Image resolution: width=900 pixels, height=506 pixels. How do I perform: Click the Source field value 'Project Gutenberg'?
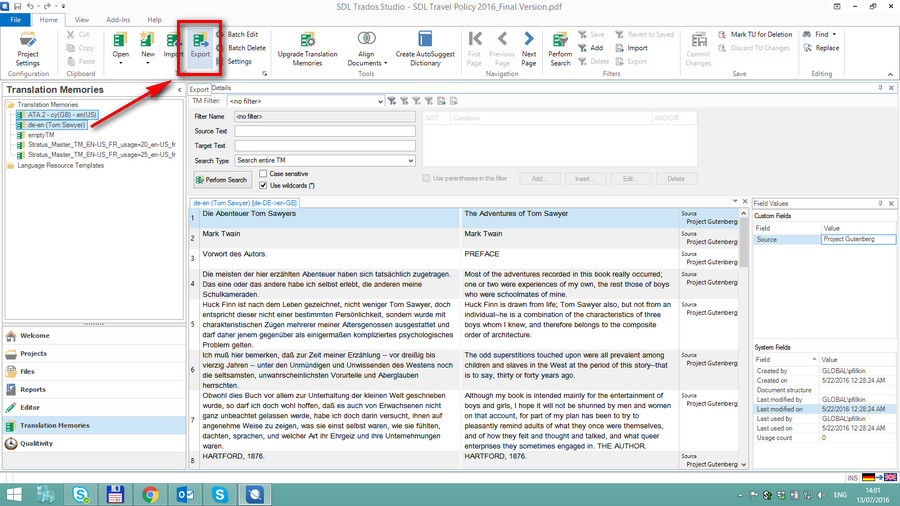[858, 239]
